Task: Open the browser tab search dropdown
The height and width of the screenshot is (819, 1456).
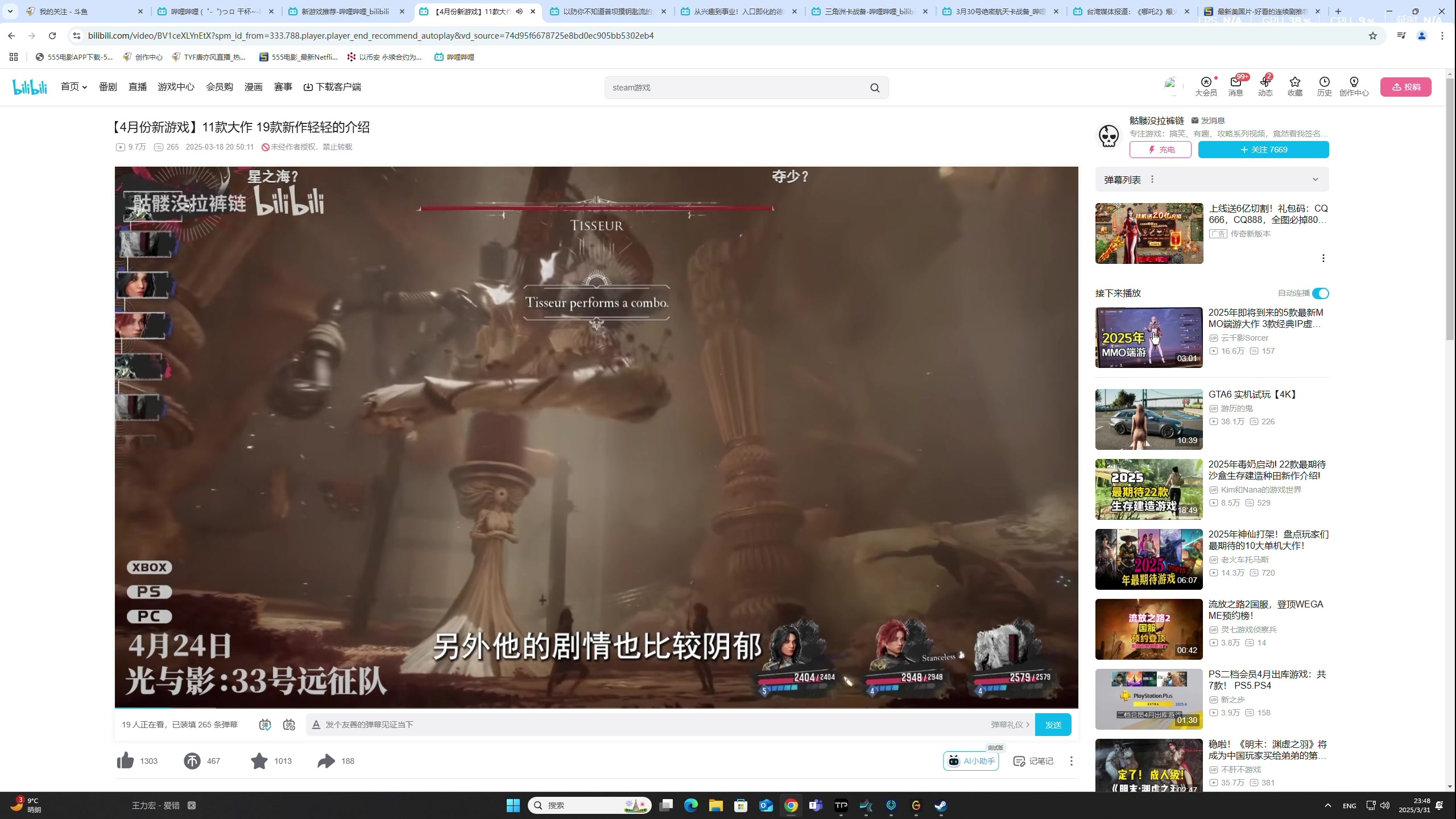Action: (x=10, y=11)
